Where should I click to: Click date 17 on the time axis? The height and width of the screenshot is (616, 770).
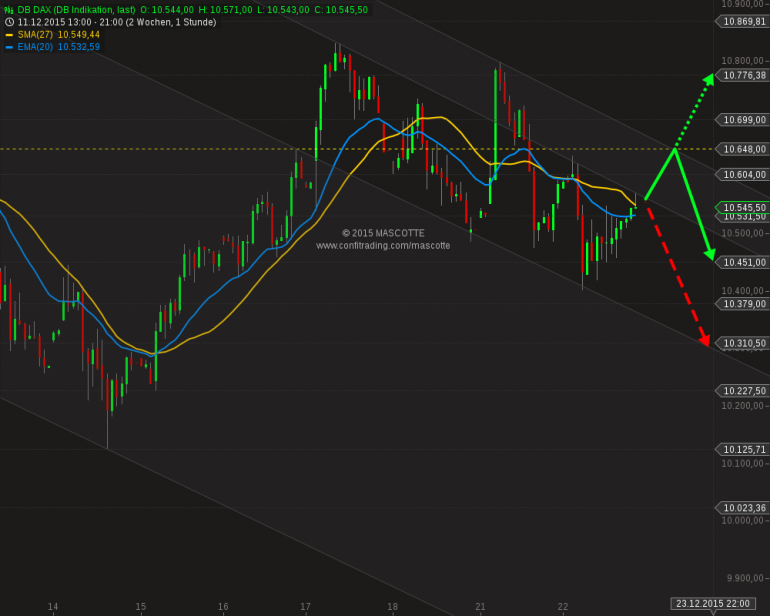pyautogui.click(x=305, y=607)
